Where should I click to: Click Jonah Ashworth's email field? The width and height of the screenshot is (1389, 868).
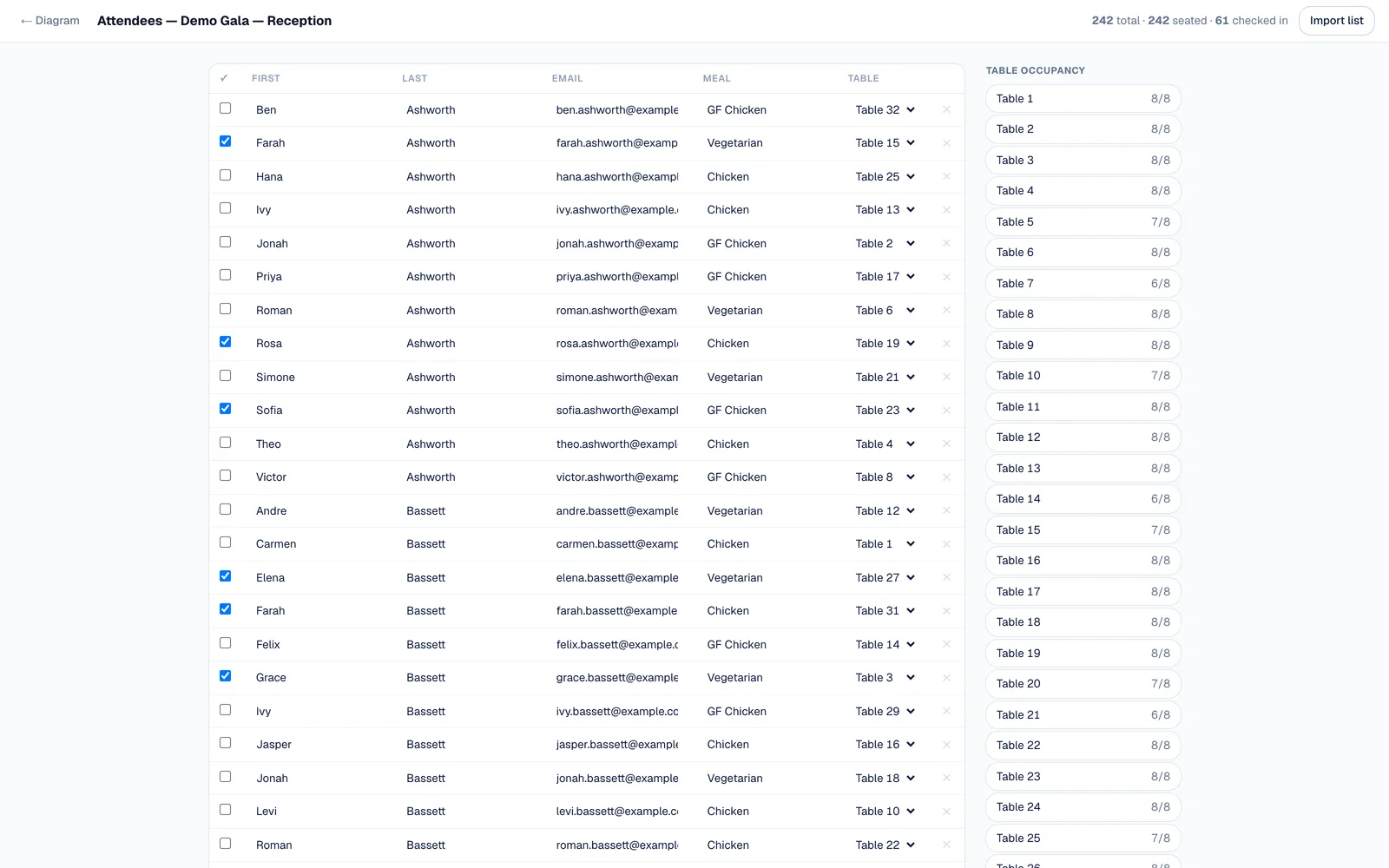point(617,244)
